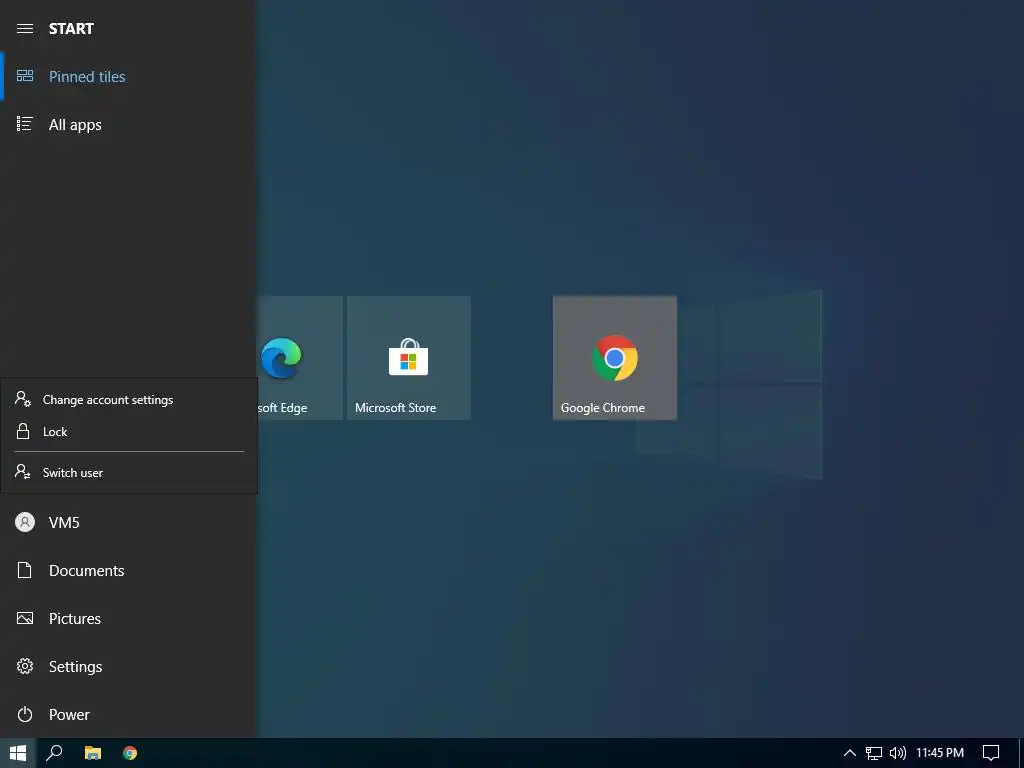Click the Windows Start button
This screenshot has width=1024, height=768.
(18, 753)
